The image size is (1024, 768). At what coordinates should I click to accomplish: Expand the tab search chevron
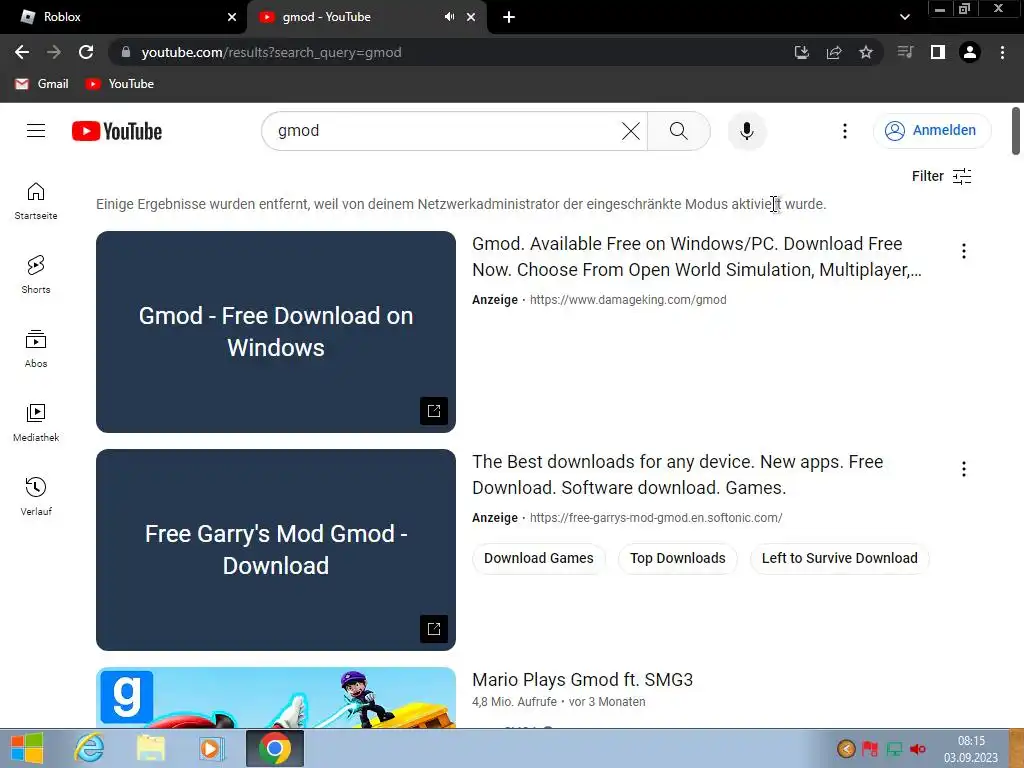coord(904,17)
